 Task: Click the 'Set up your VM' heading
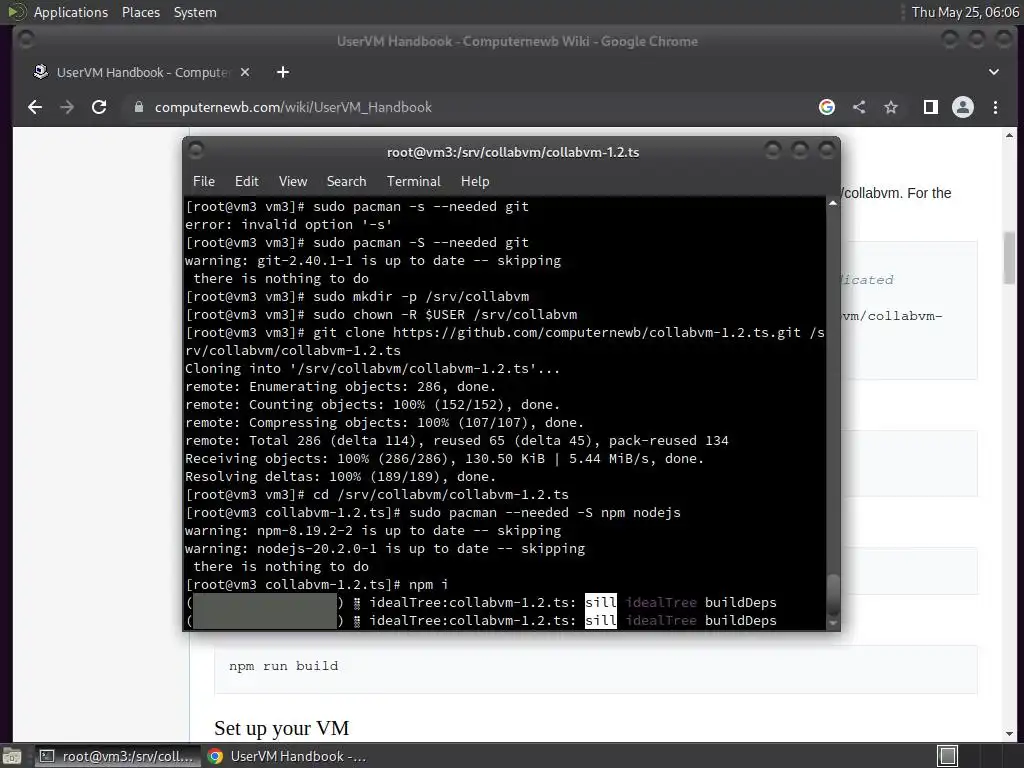(281, 728)
